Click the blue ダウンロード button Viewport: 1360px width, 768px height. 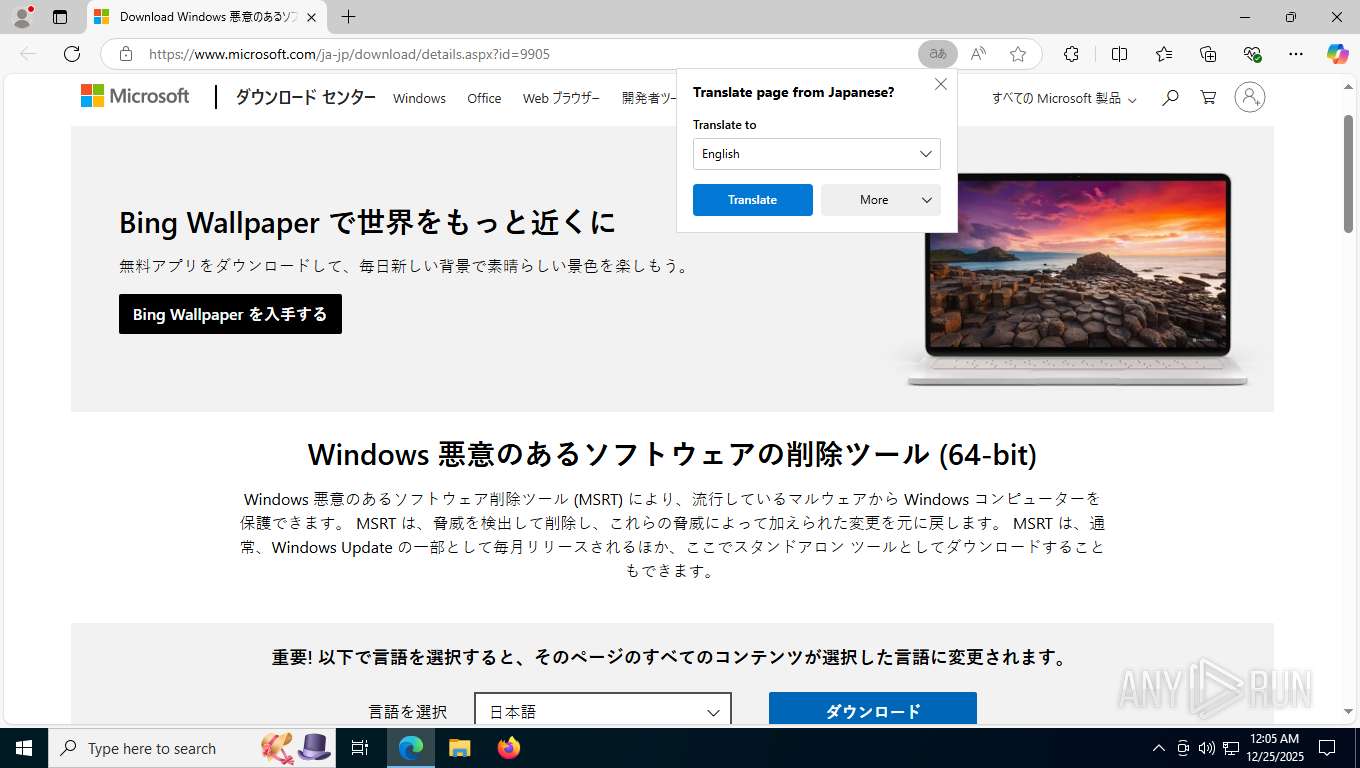(x=873, y=710)
